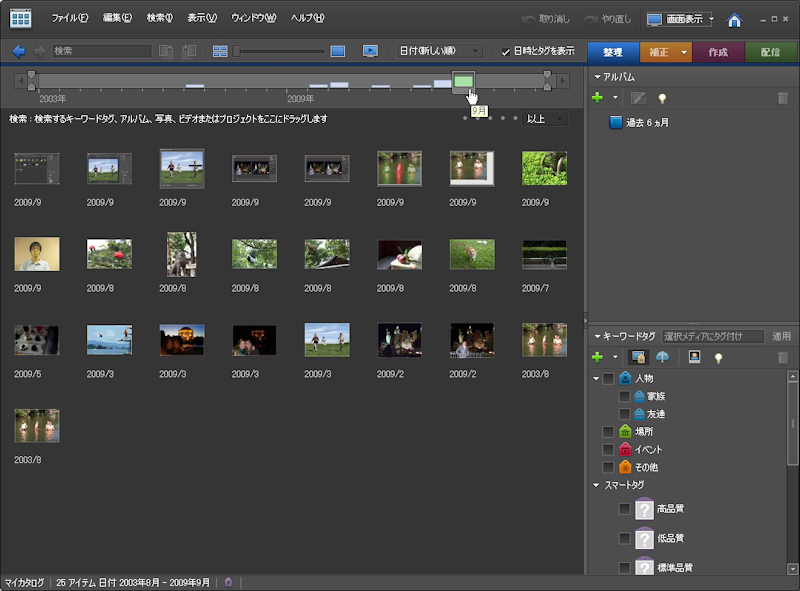The width and height of the screenshot is (800, 591).
Task: Click the home (welcome screen) icon
Action: click(734, 20)
